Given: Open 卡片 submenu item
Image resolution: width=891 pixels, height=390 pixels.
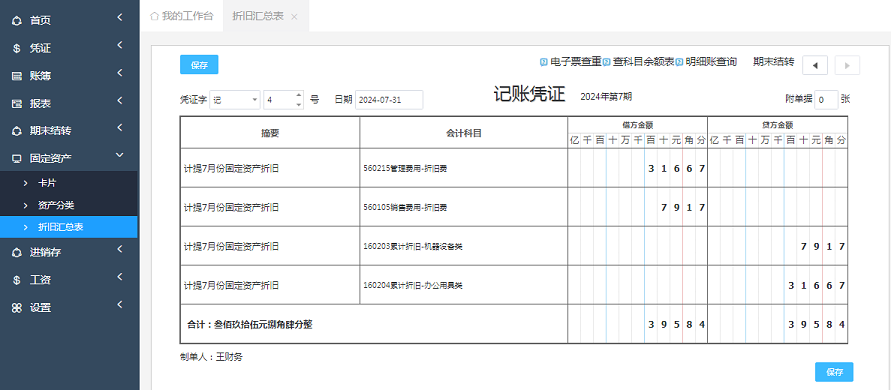Looking at the screenshot, I should pyautogui.click(x=69, y=183).
